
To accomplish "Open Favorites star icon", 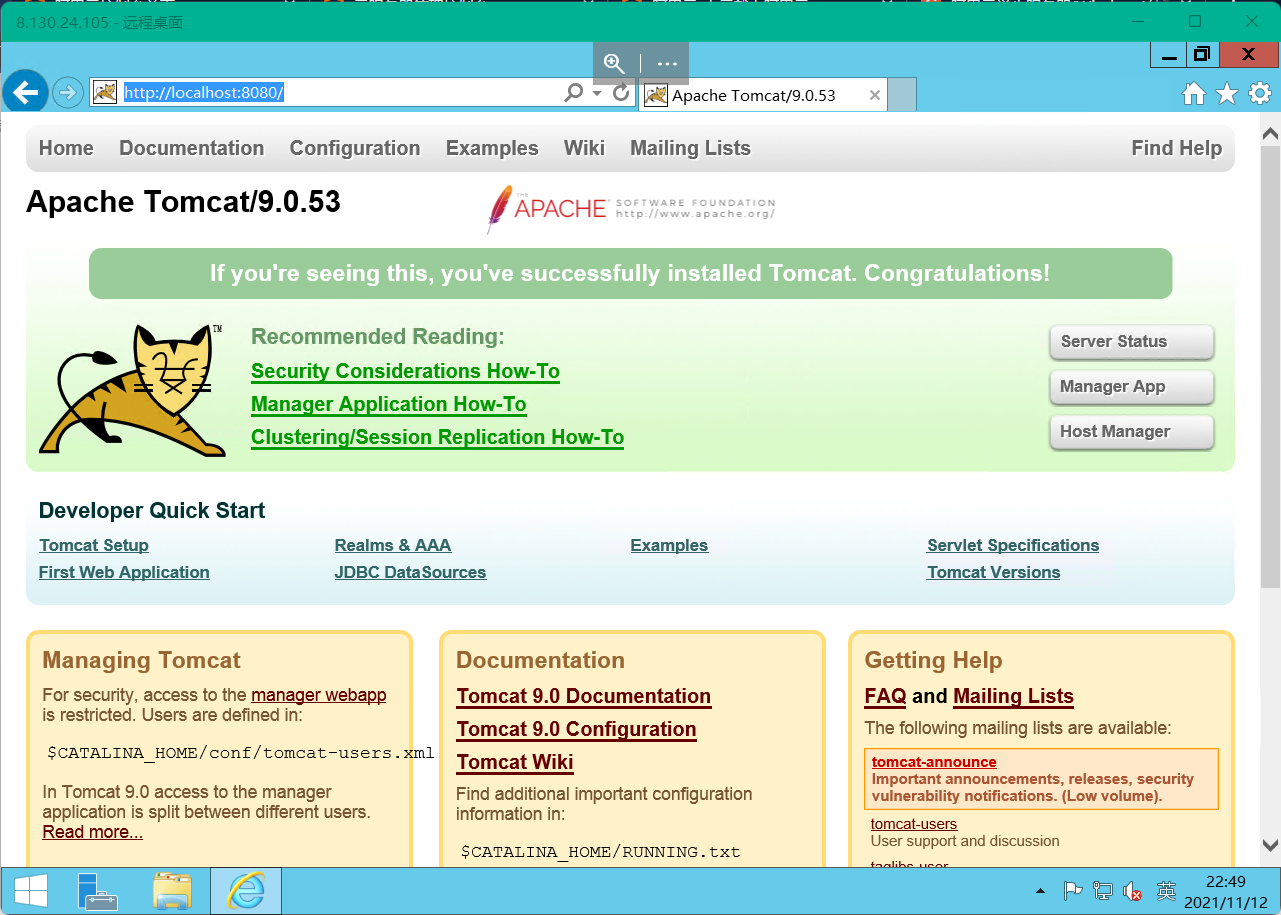I will point(1227,94).
